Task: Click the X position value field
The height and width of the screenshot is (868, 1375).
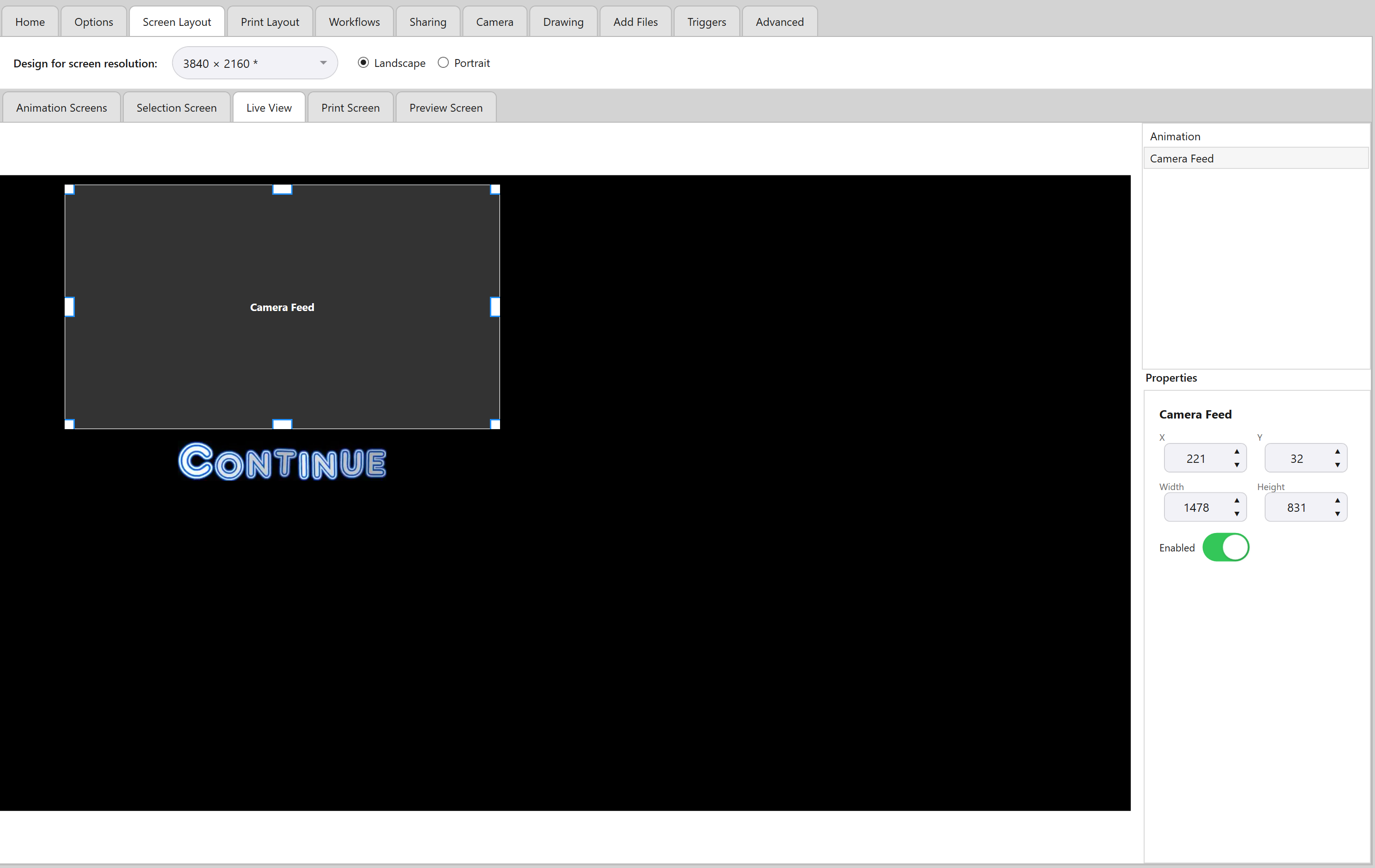Action: pyautogui.click(x=1196, y=458)
